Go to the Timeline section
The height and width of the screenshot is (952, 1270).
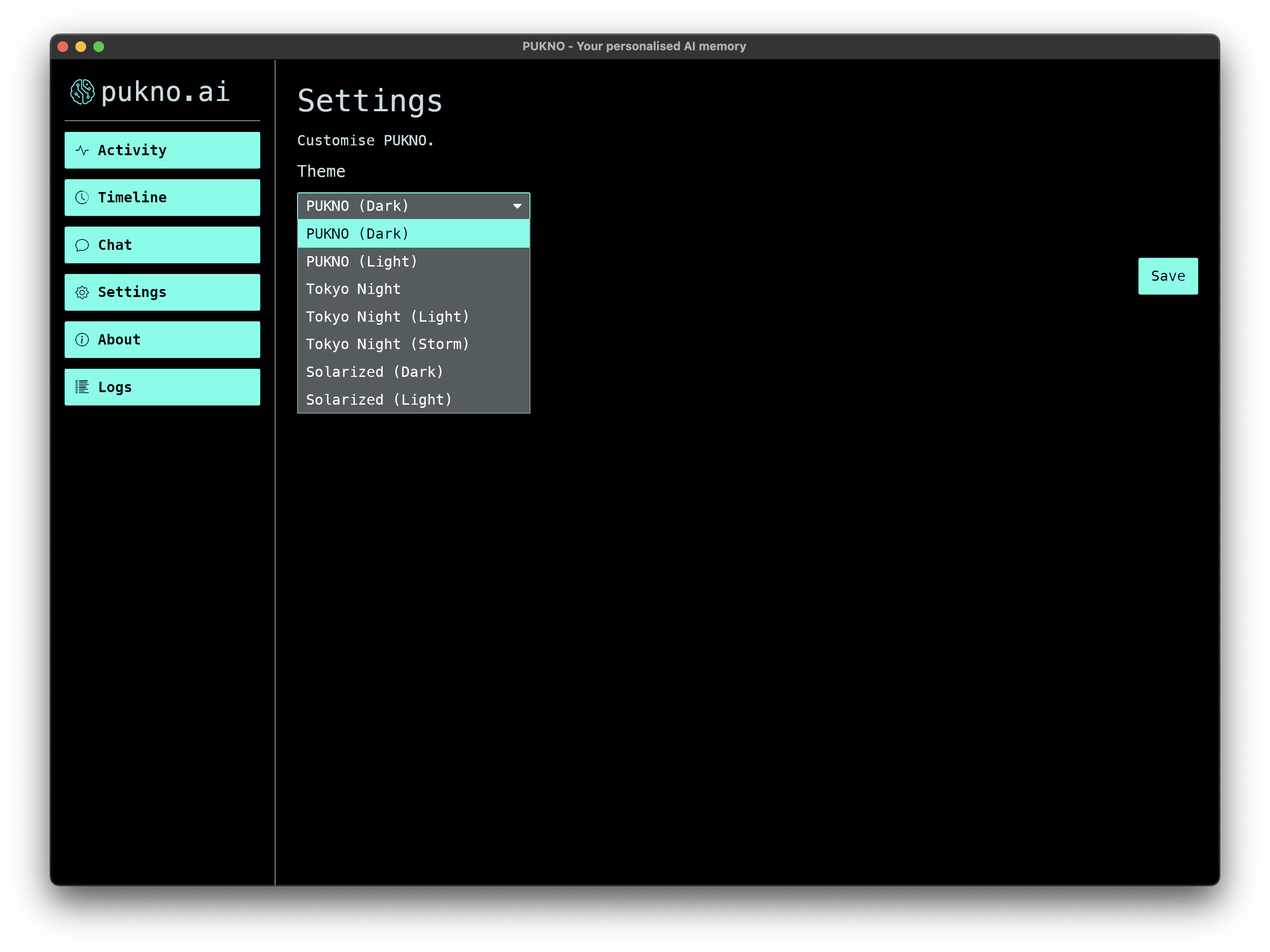[x=162, y=197]
